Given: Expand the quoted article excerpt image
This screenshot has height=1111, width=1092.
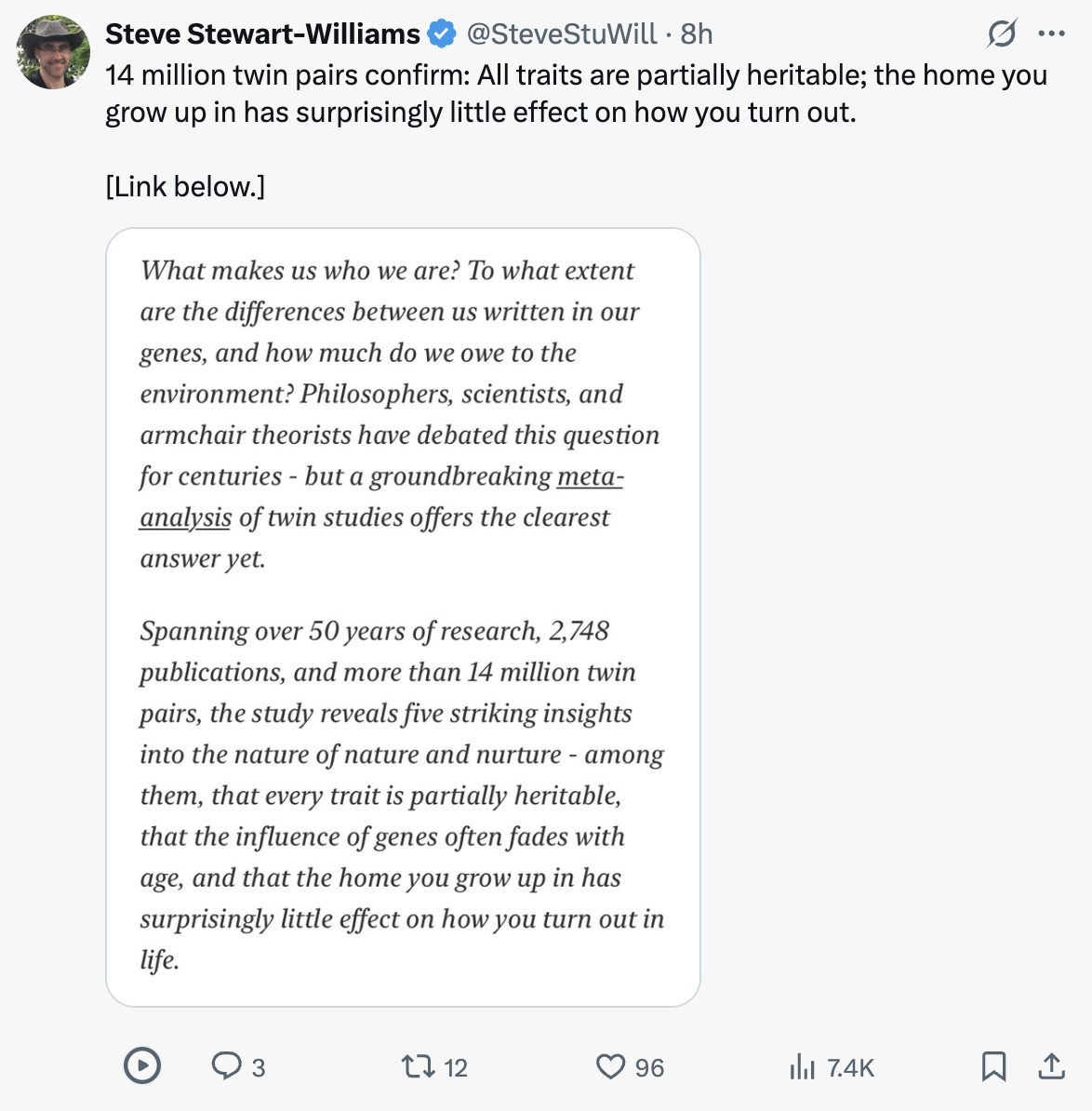Looking at the screenshot, I should pyautogui.click(x=403, y=616).
